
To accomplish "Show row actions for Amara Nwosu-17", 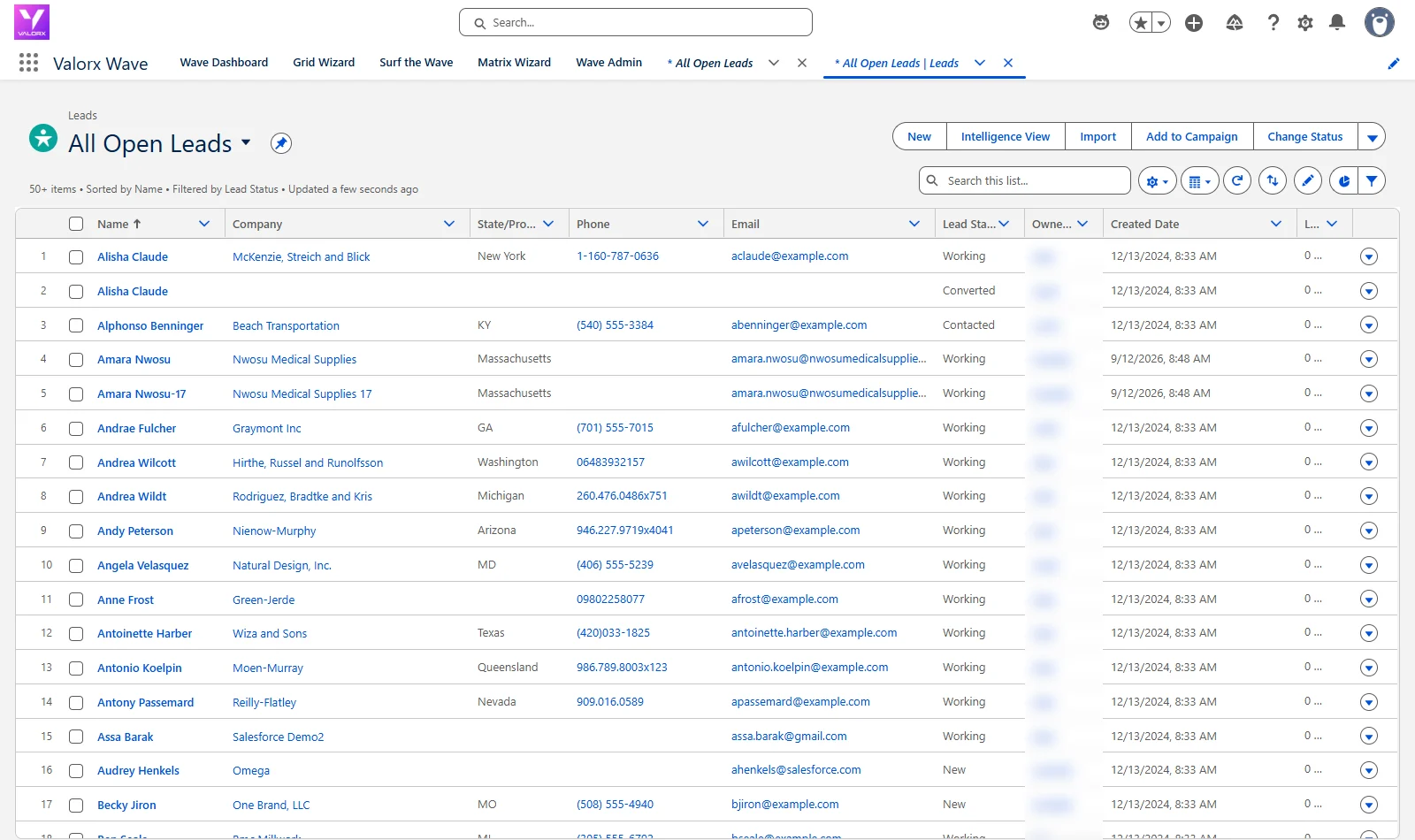I will (1369, 393).
